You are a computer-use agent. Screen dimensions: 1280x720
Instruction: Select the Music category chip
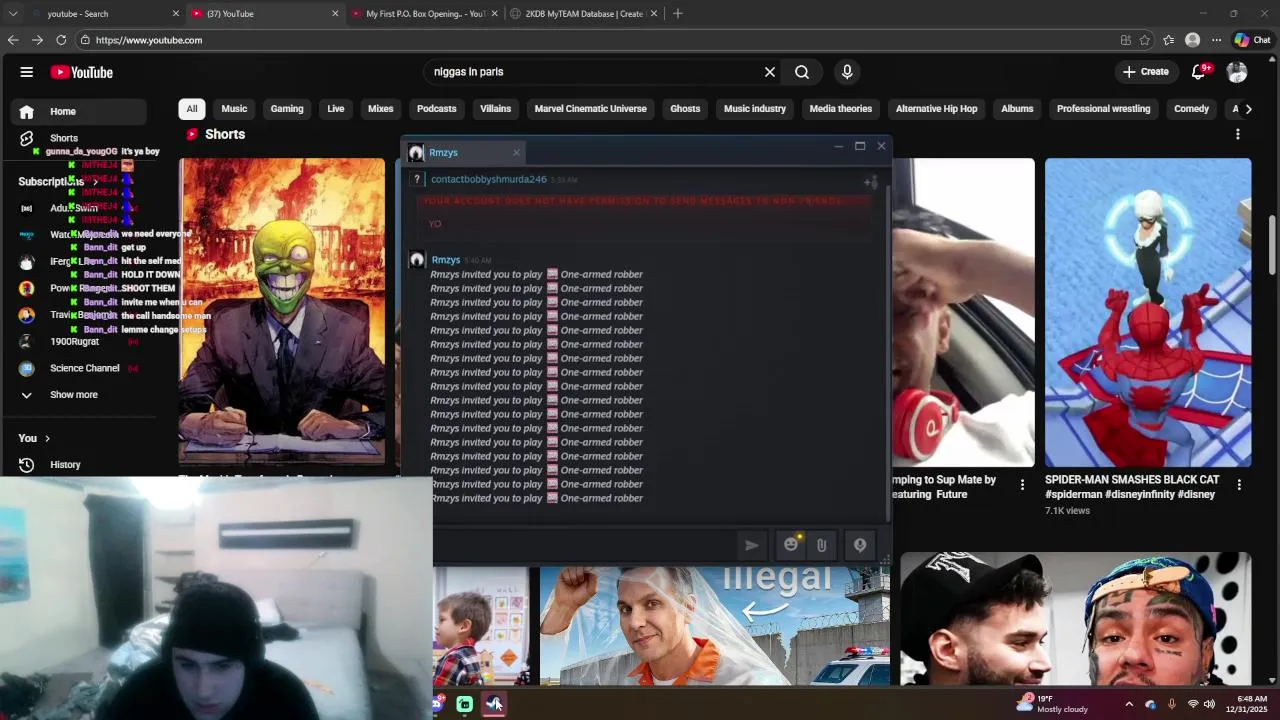click(234, 109)
